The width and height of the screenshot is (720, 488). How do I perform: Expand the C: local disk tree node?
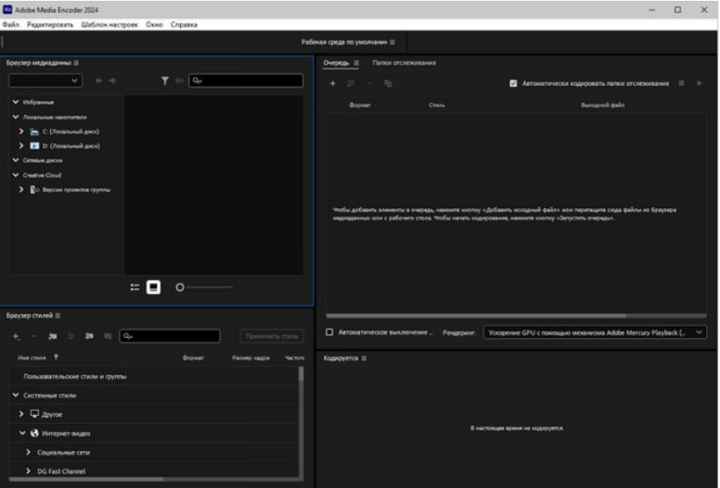pyautogui.click(x=21, y=131)
